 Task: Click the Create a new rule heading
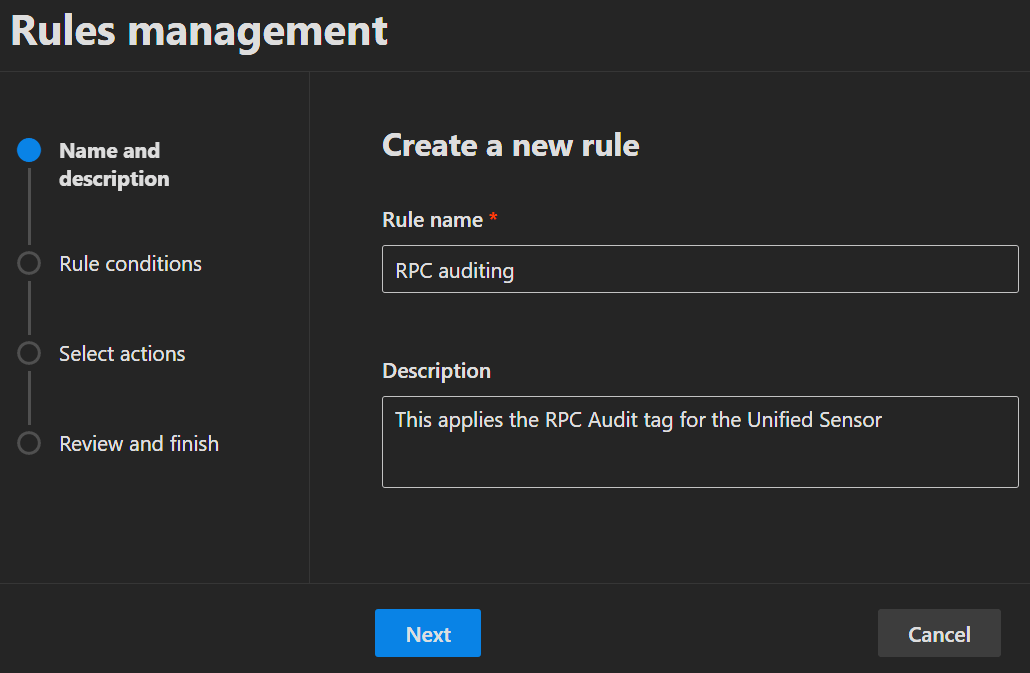[510, 146]
